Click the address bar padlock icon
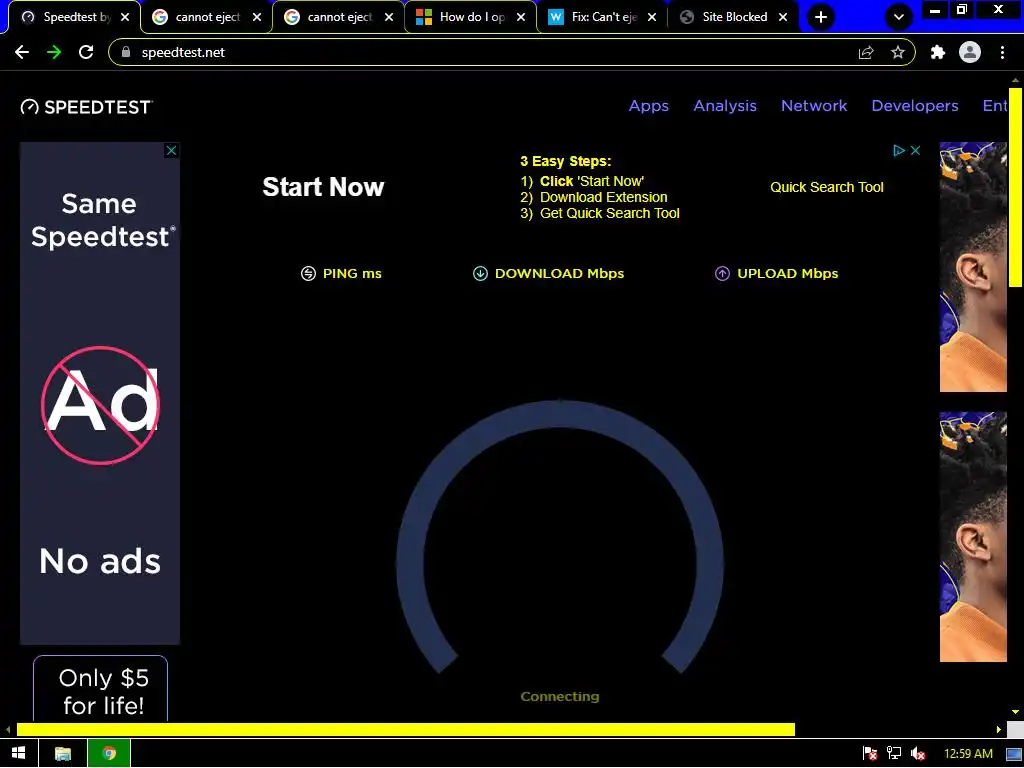Viewport: 1024px width, 768px height. [127, 52]
